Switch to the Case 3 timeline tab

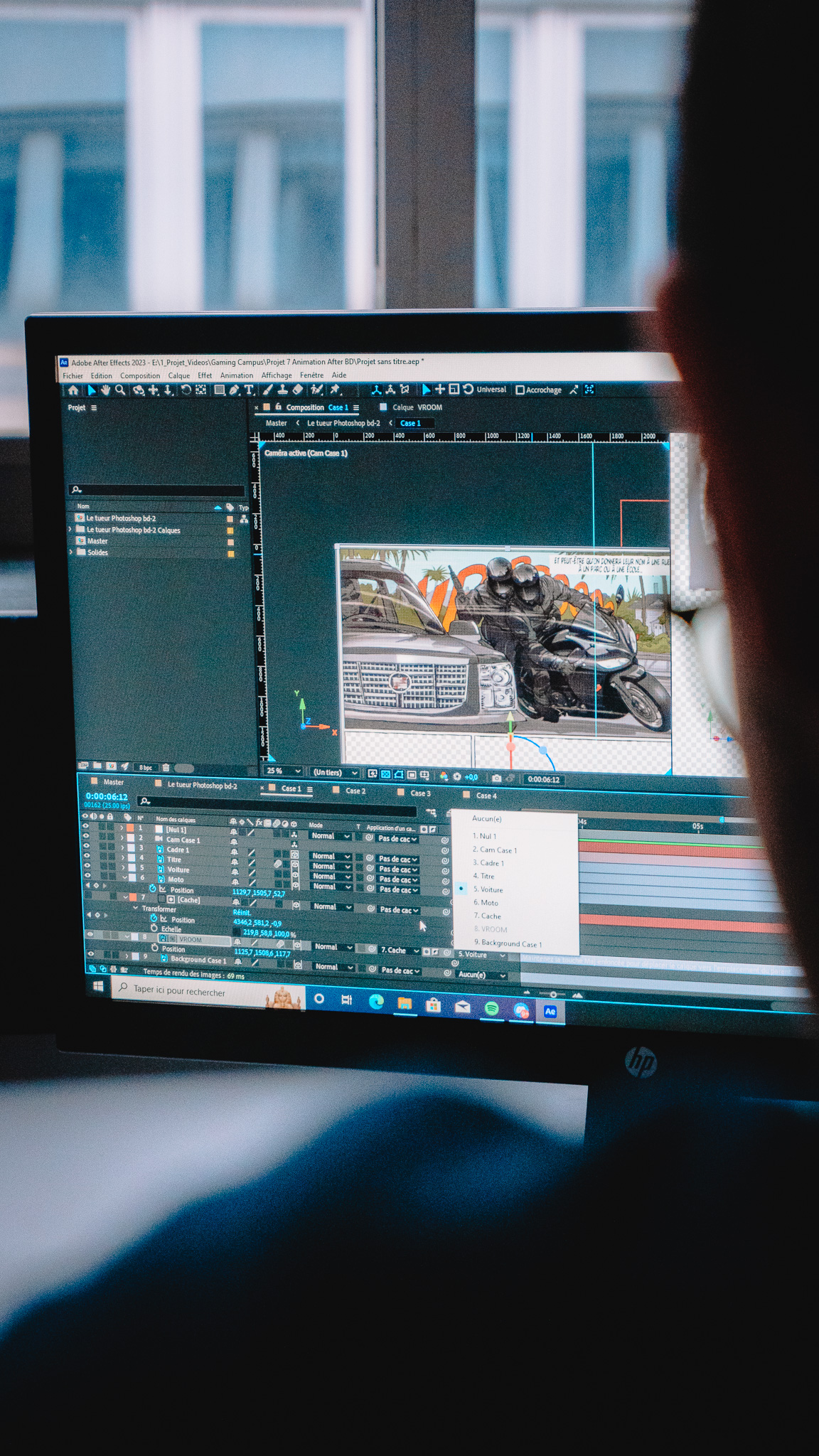420,793
